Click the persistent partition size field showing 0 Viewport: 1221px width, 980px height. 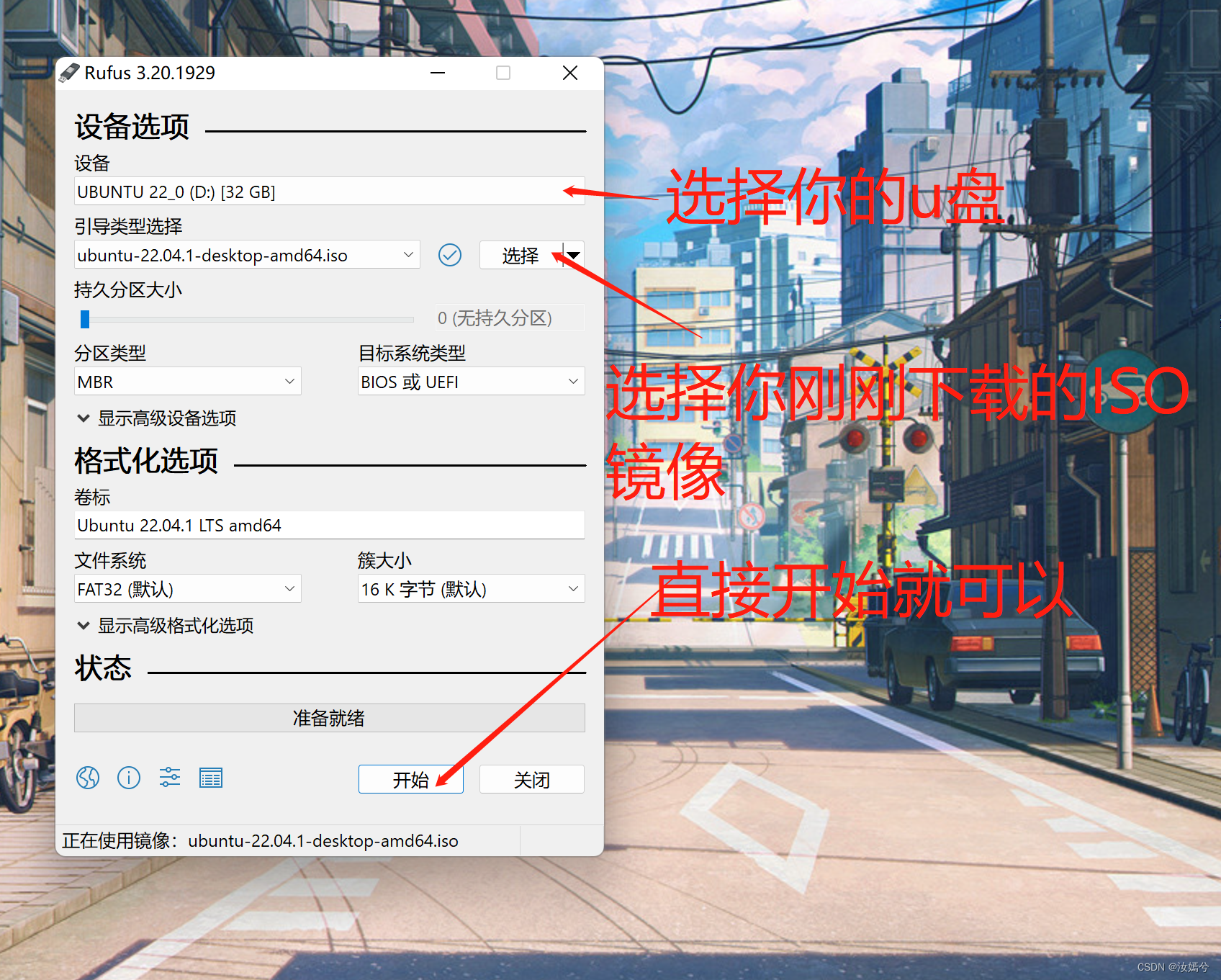click(x=510, y=318)
